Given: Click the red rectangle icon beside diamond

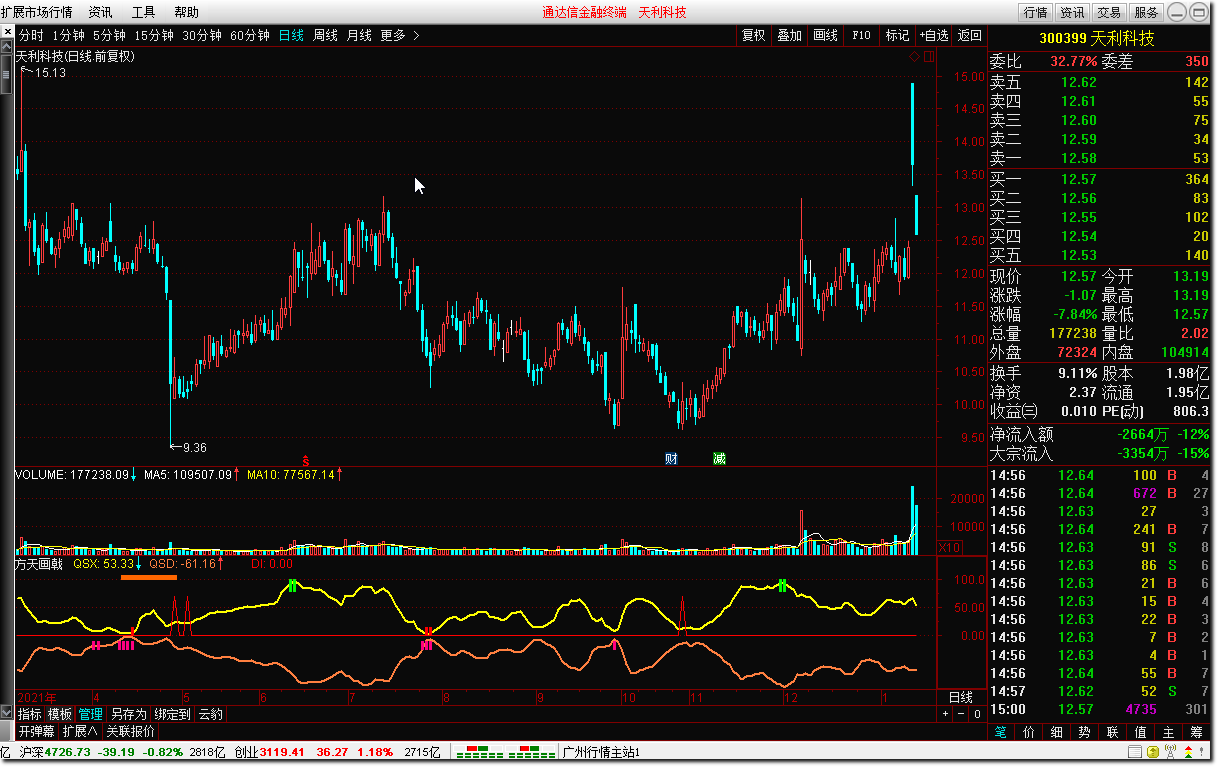Looking at the screenshot, I should click(929, 57).
